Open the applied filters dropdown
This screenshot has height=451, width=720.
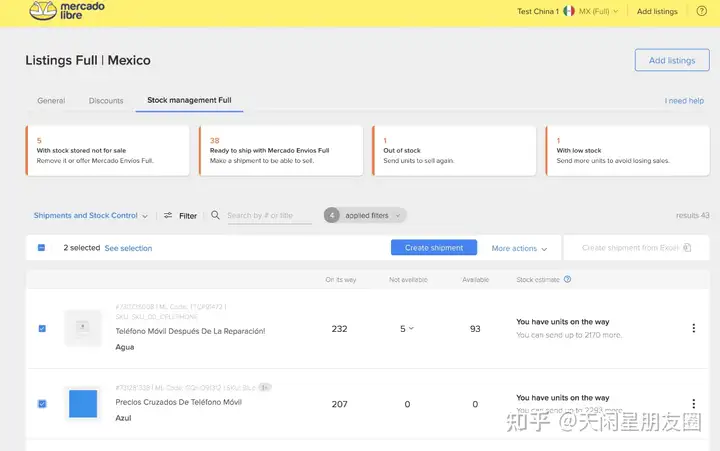[365, 215]
